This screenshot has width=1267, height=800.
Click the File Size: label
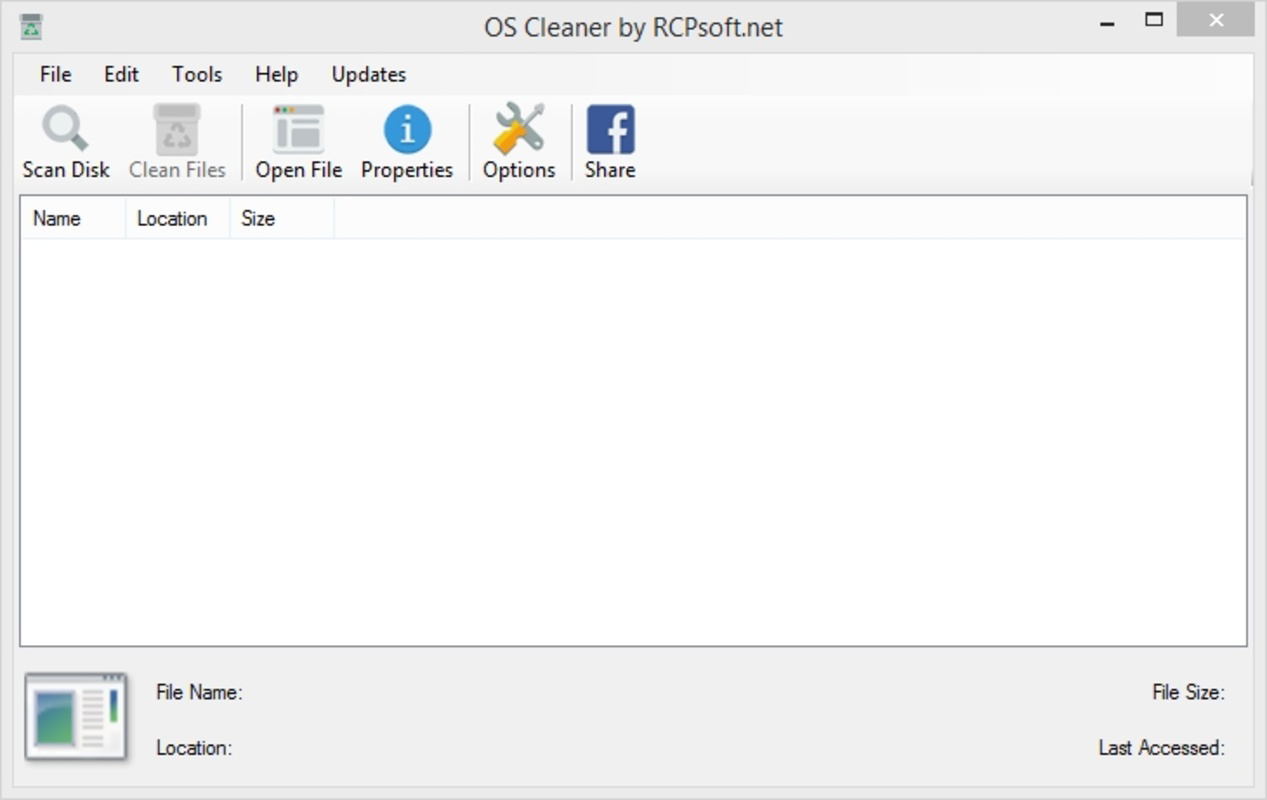coord(1188,692)
